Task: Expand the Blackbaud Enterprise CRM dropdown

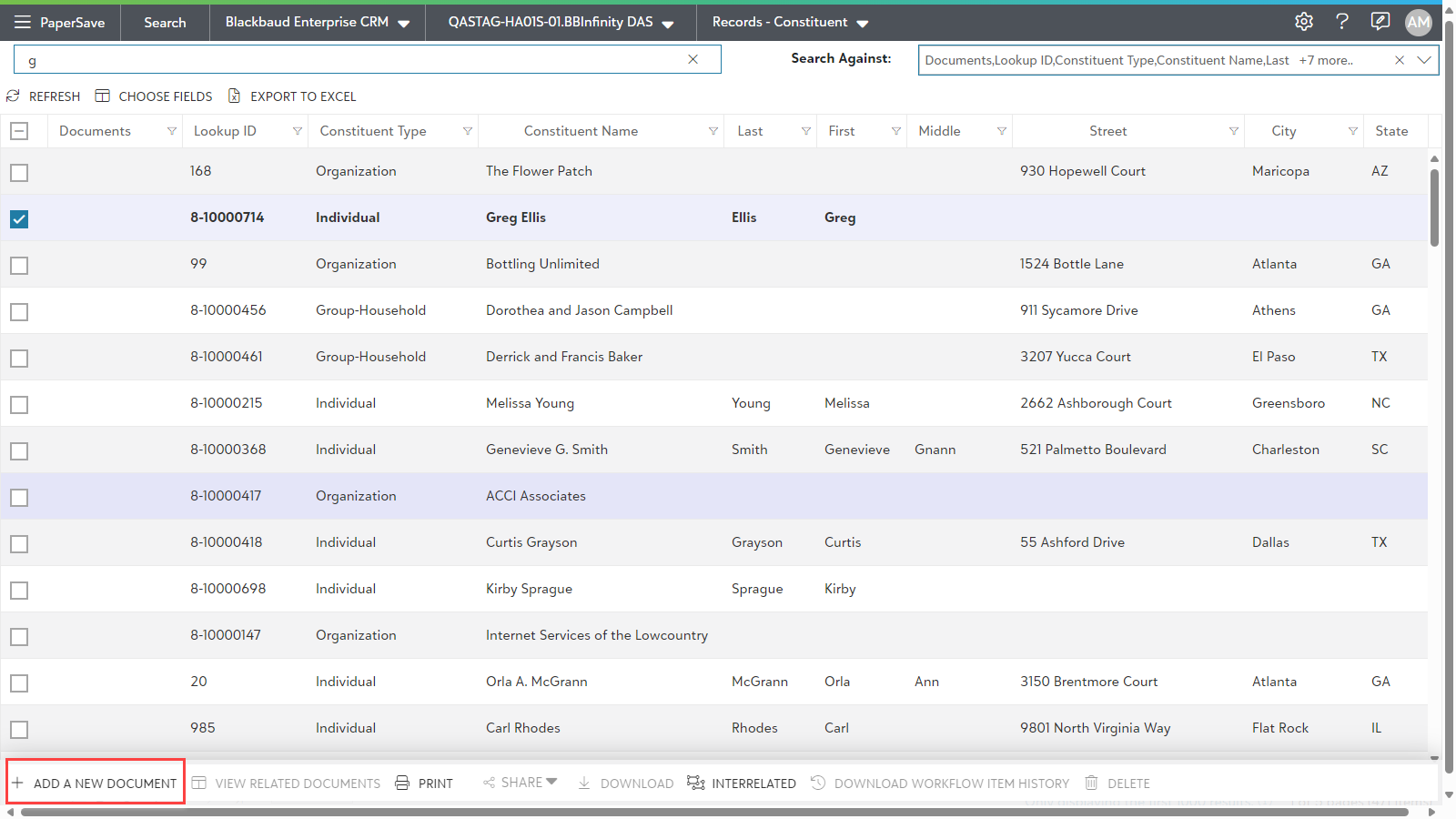Action: [403, 23]
